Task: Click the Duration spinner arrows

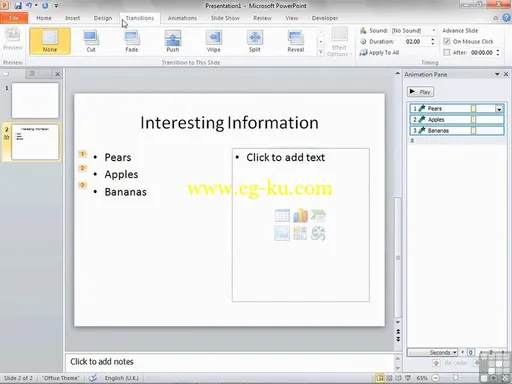Action: point(433,42)
